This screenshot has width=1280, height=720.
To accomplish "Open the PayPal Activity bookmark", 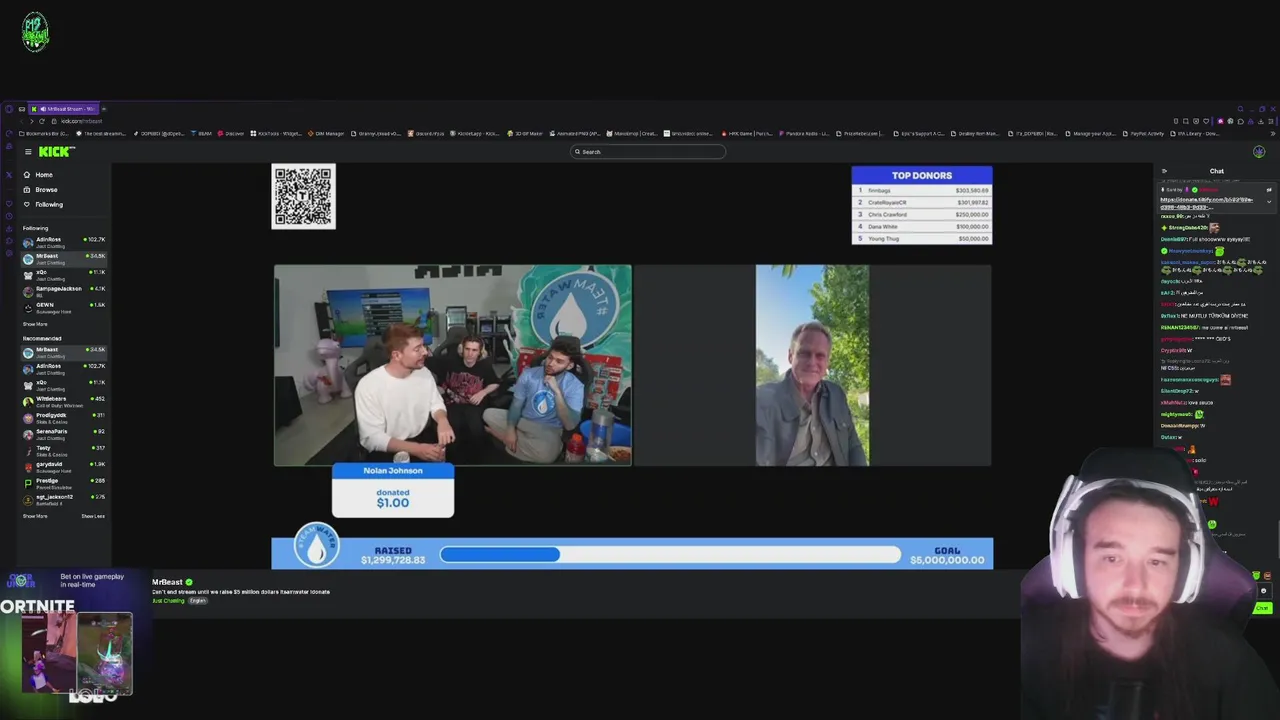I will [x=1144, y=133].
